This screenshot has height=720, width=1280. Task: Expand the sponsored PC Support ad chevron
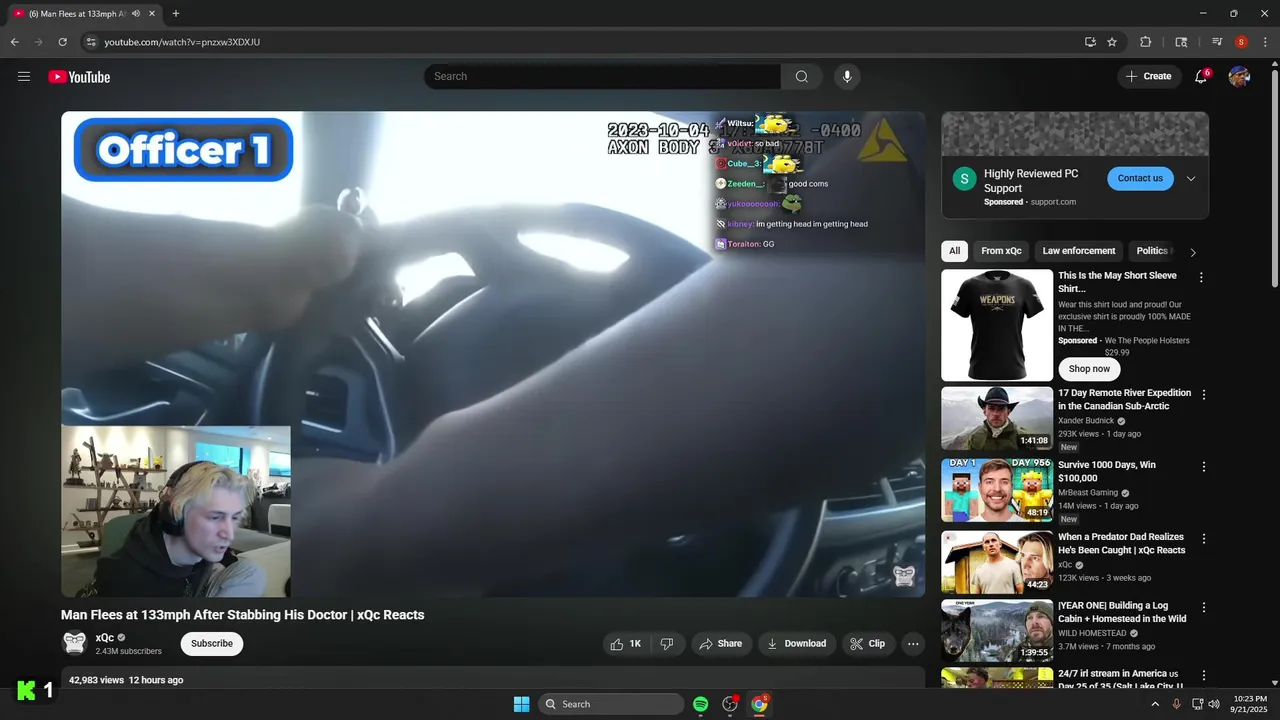tap(1191, 179)
